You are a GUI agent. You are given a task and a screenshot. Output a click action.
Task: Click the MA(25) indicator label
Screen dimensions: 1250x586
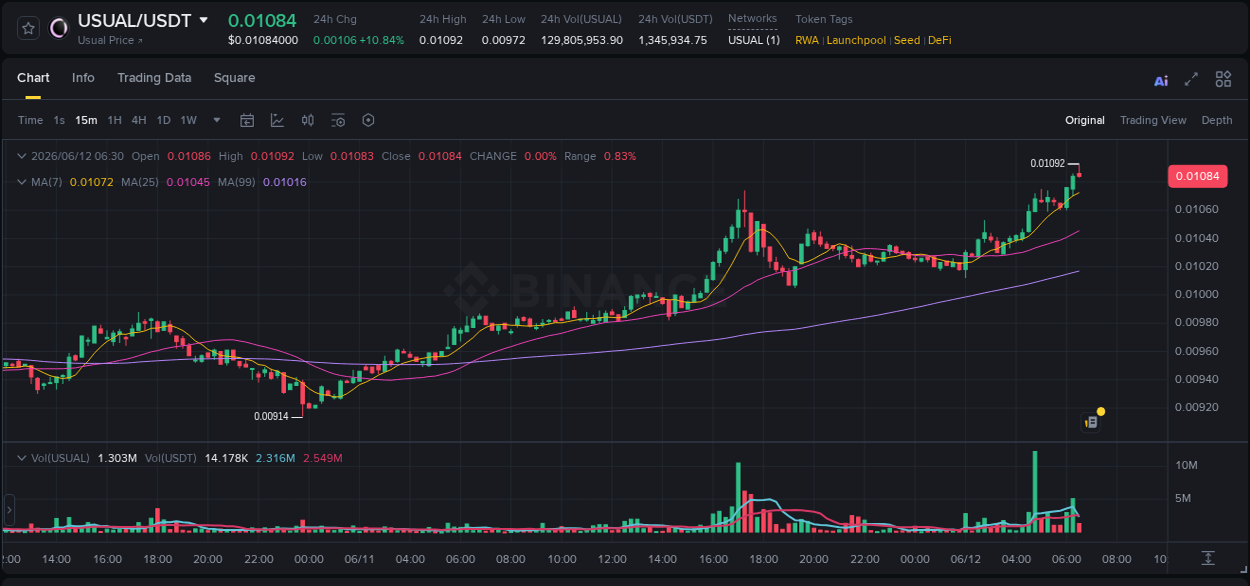(x=140, y=182)
